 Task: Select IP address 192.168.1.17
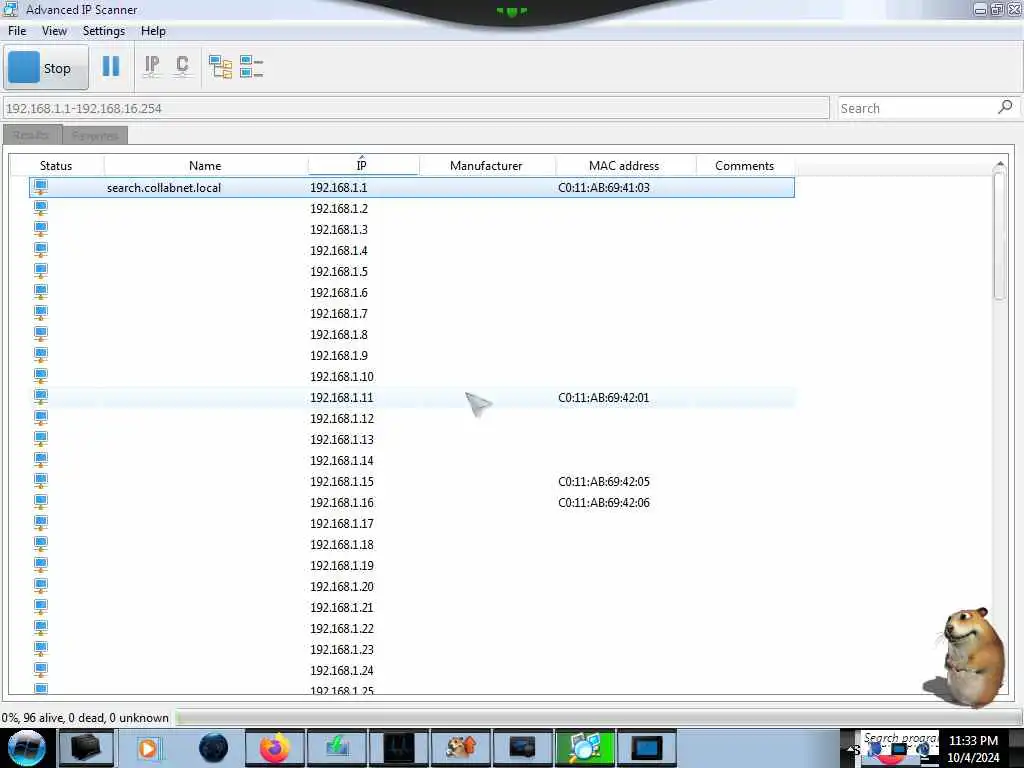(342, 523)
